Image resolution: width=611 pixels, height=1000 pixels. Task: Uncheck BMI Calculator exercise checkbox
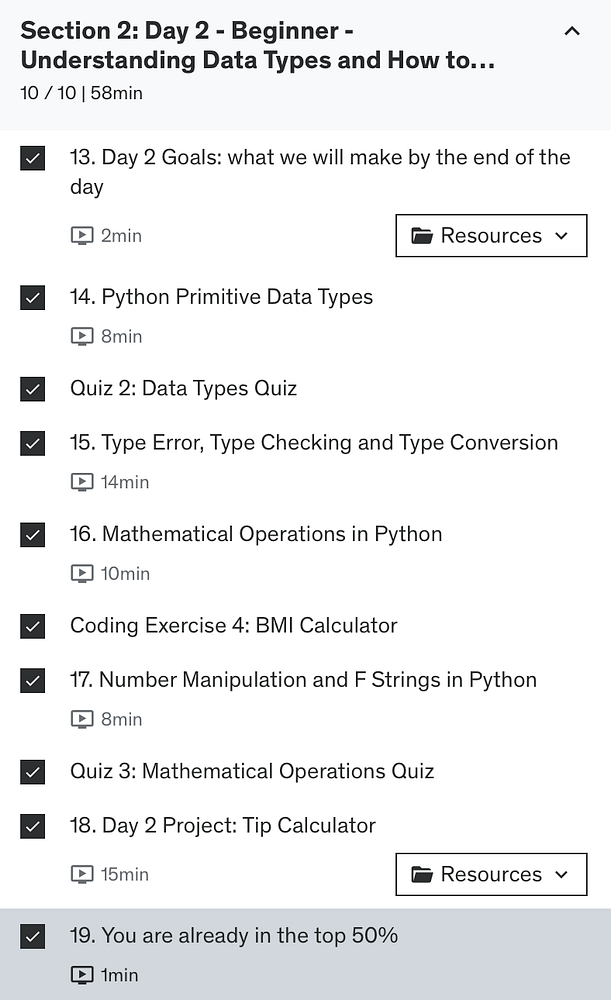pos(33,626)
